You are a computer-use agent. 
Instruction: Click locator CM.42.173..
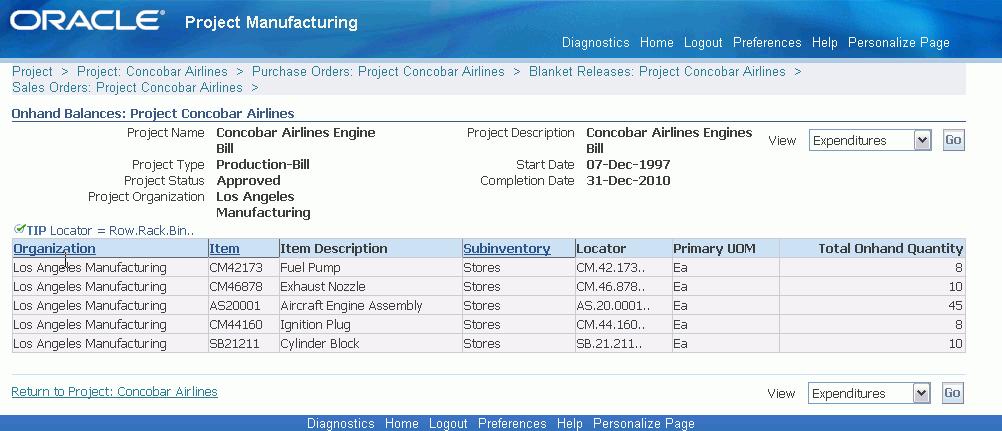click(610, 267)
